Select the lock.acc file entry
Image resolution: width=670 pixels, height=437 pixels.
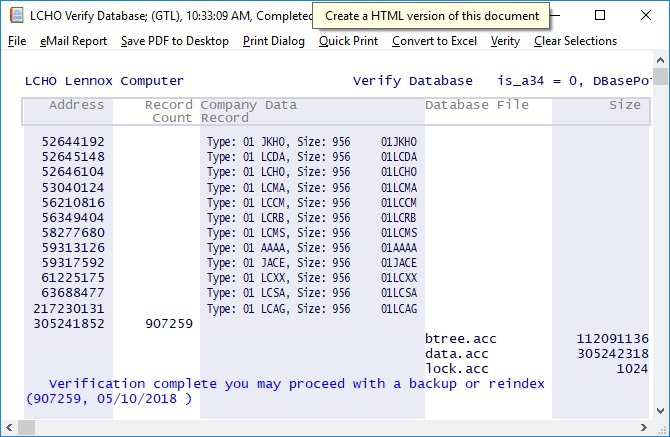456,367
